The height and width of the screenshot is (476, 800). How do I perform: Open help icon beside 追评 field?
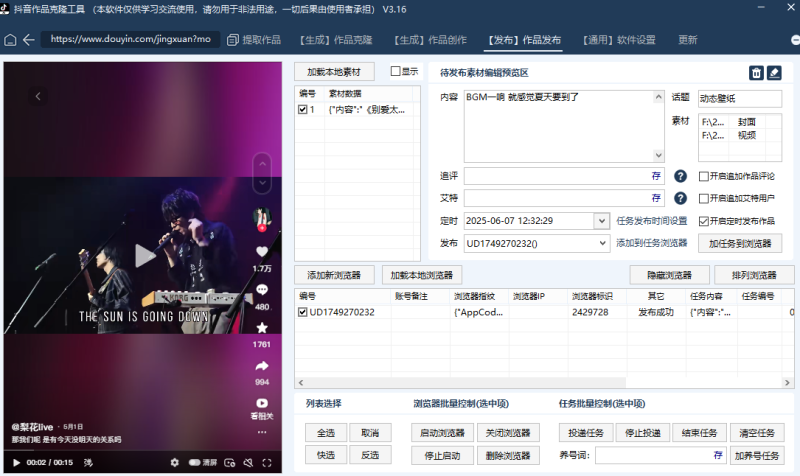coord(680,176)
